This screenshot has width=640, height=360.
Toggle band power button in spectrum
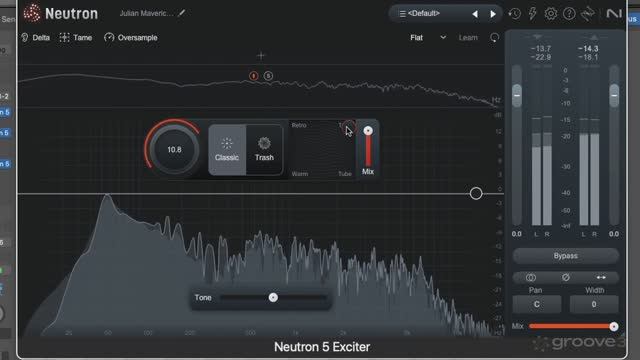coord(253,76)
